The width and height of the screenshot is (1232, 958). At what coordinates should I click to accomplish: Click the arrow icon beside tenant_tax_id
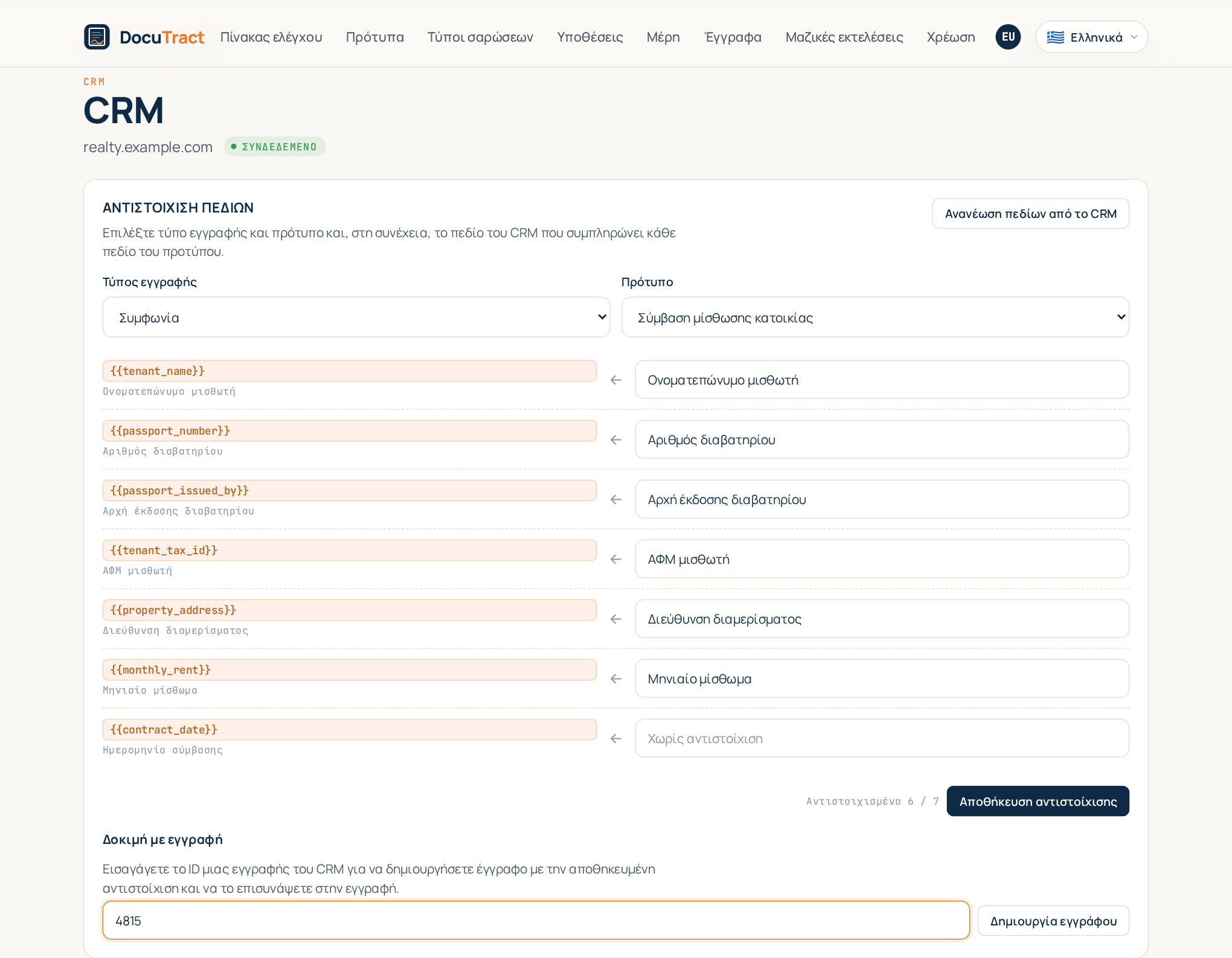(616, 559)
